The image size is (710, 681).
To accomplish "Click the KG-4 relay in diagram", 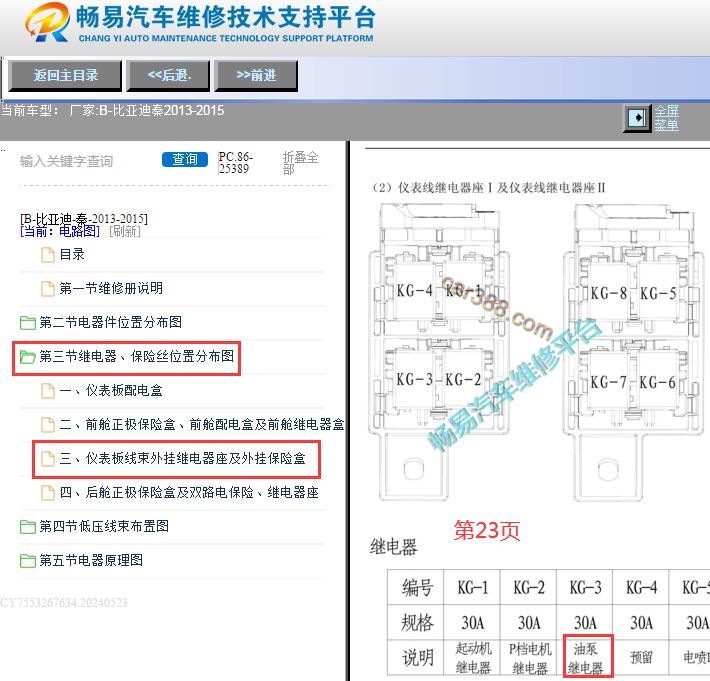I will 414,291.
